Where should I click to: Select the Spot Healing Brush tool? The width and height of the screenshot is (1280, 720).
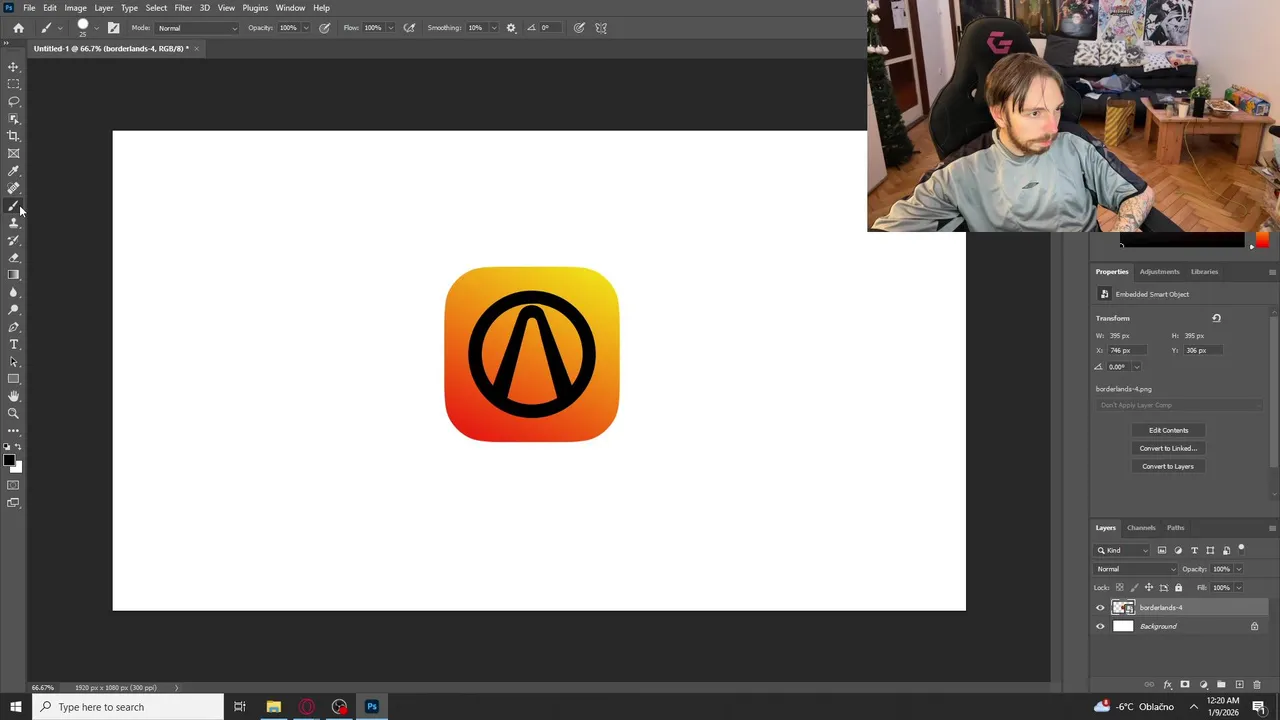[14, 188]
